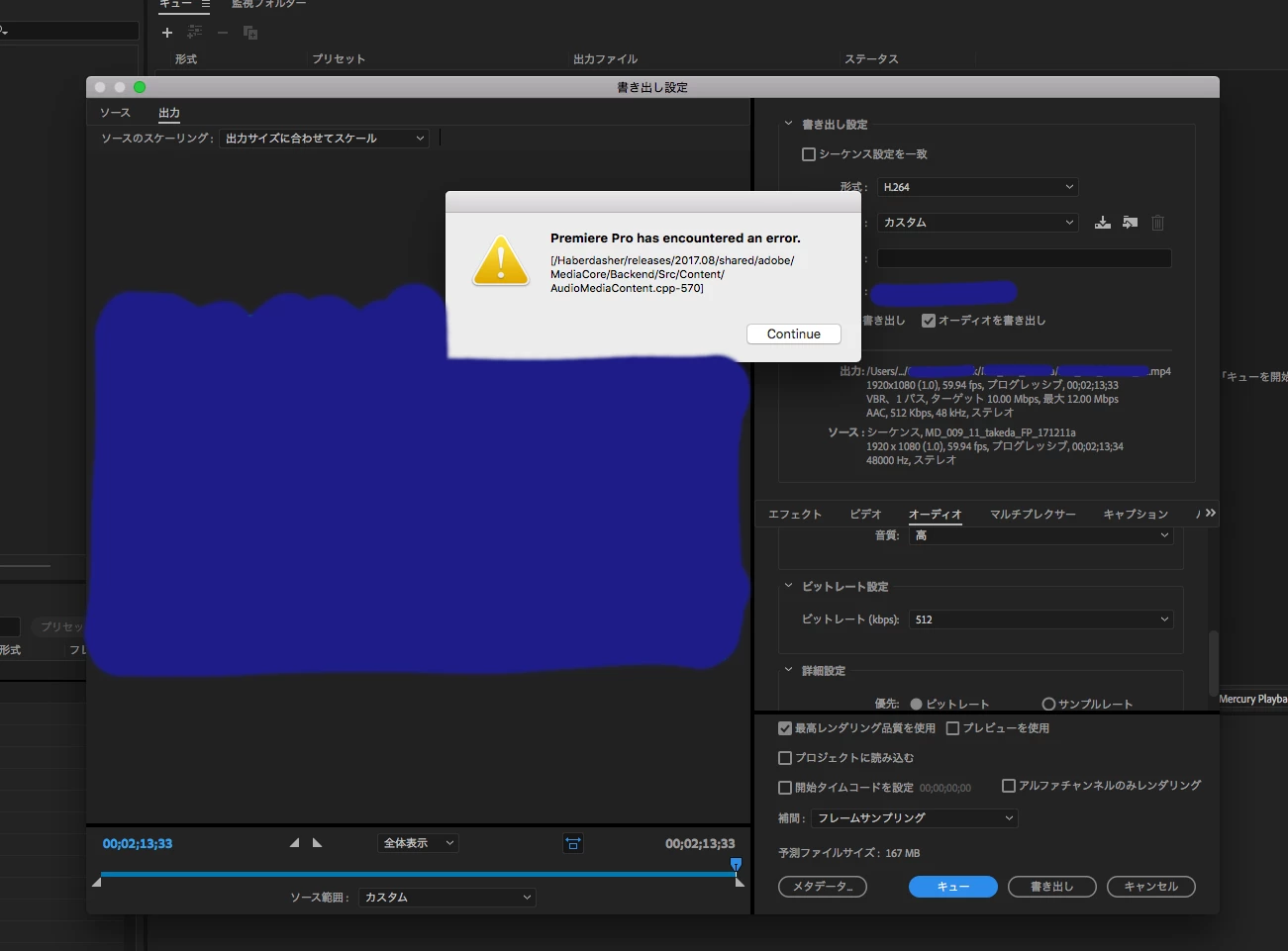Image resolution: width=1288 pixels, height=951 pixels.
Task: Click the green zoom window button
Action: pos(140,87)
